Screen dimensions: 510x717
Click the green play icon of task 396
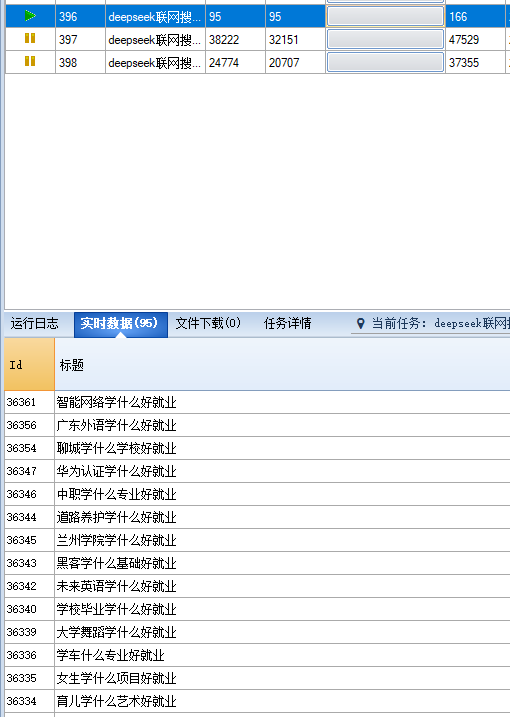click(30, 16)
